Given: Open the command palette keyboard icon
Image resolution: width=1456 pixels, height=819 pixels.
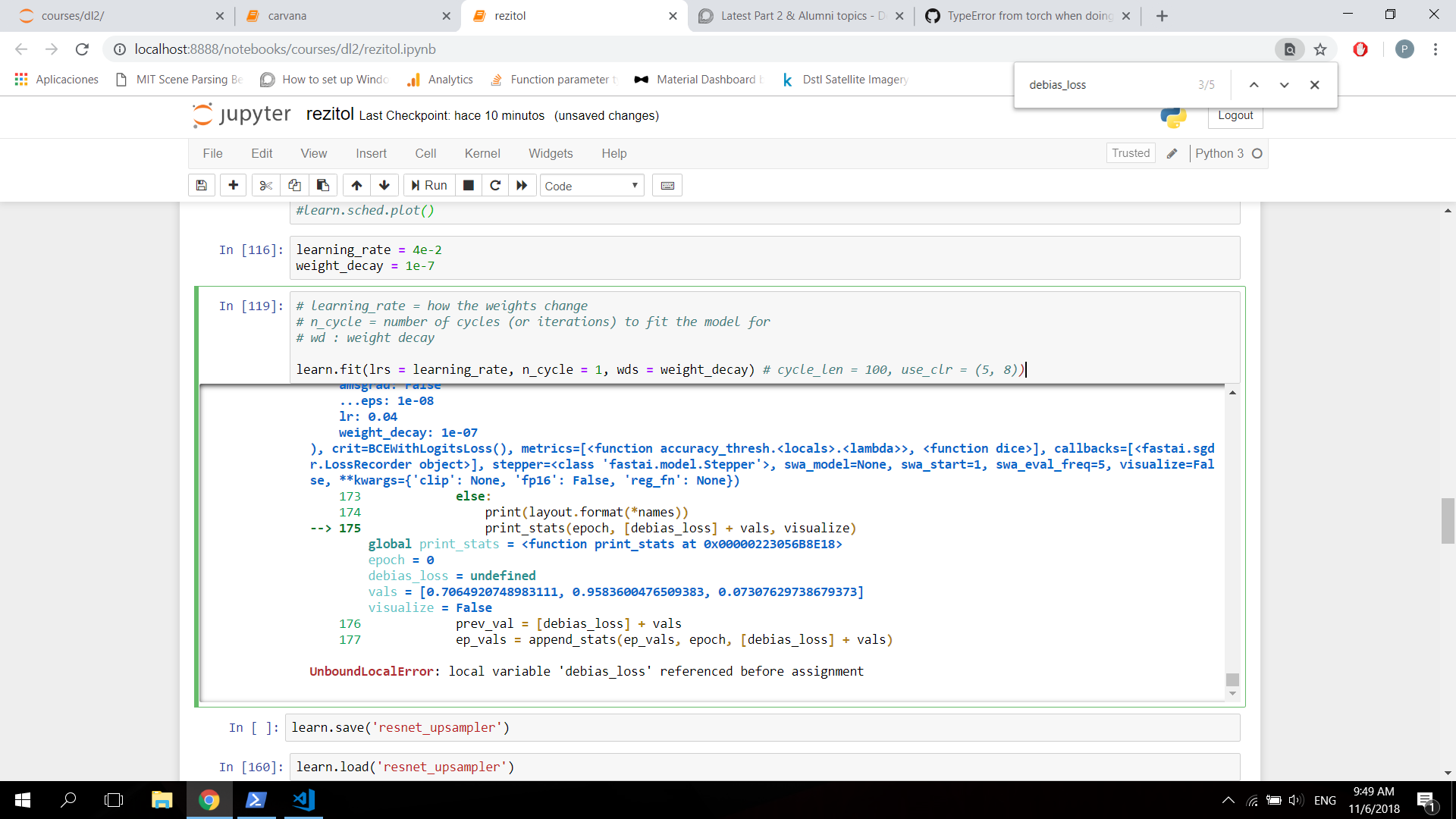Looking at the screenshot, I should point(667,185).
